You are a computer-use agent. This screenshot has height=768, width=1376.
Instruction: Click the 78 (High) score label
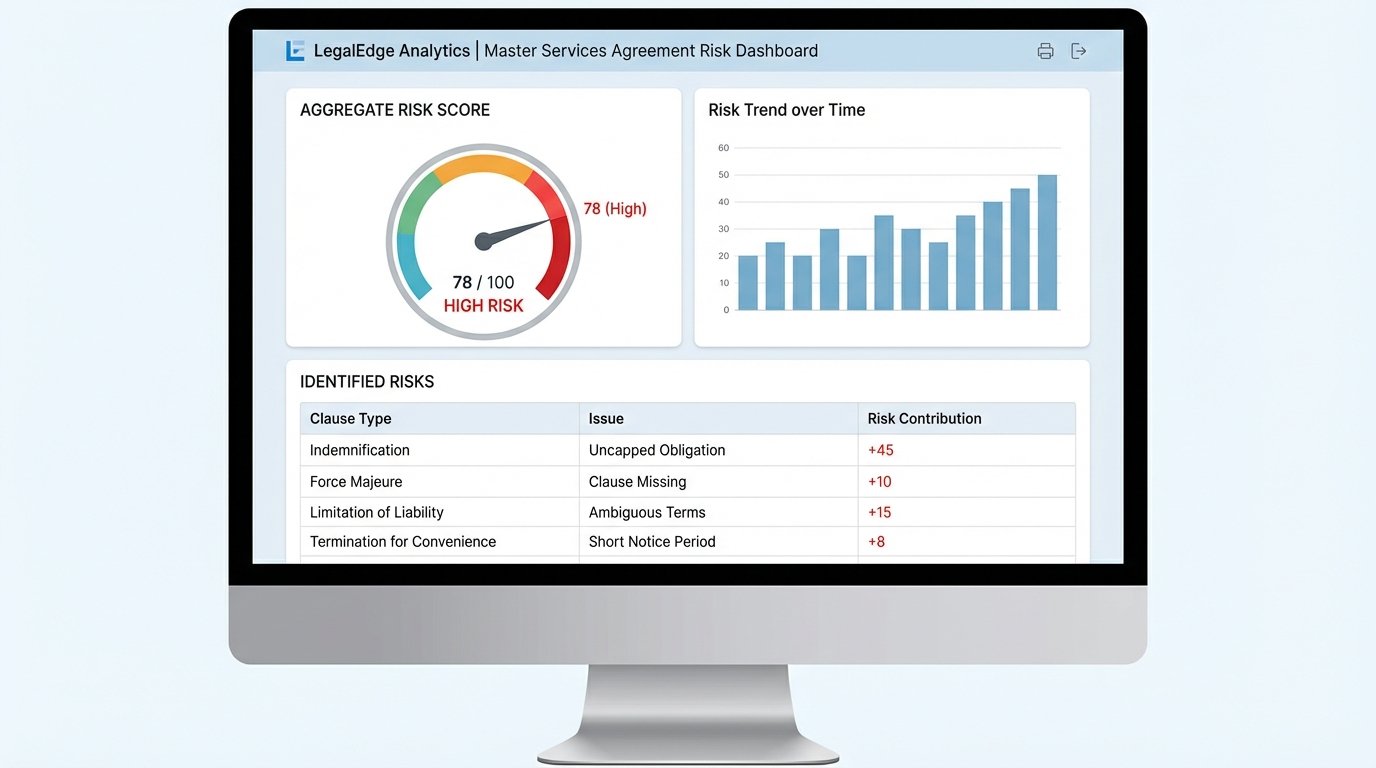[x=614, y=208]
